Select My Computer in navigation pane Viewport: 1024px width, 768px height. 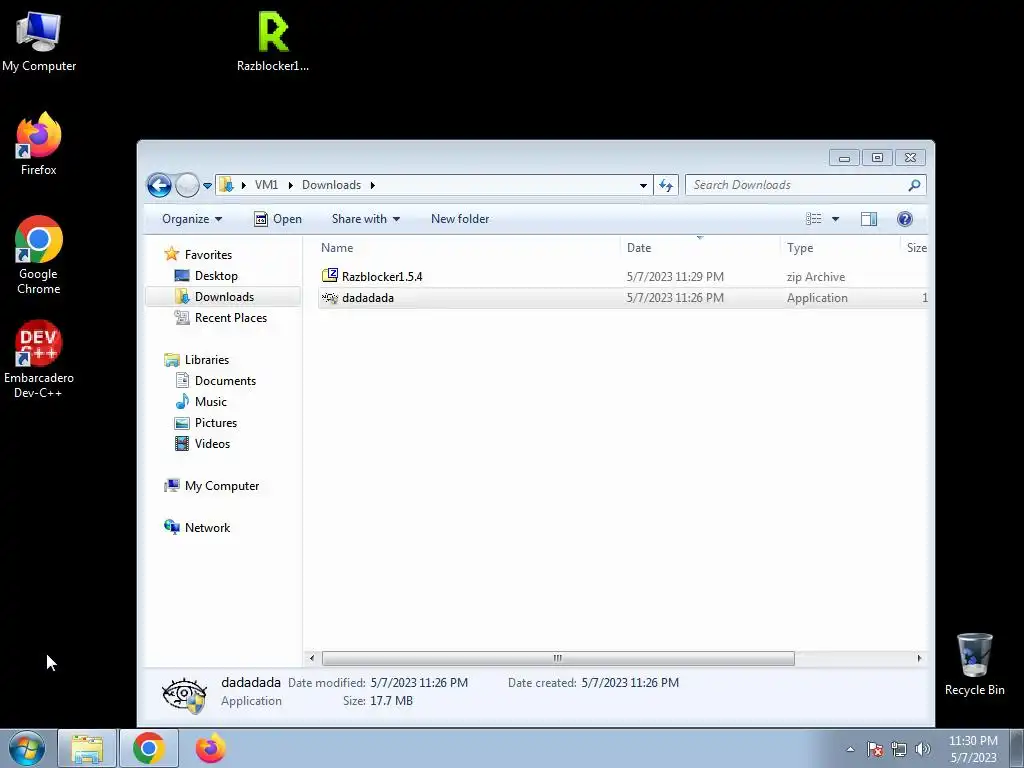[x=221, y=486]
